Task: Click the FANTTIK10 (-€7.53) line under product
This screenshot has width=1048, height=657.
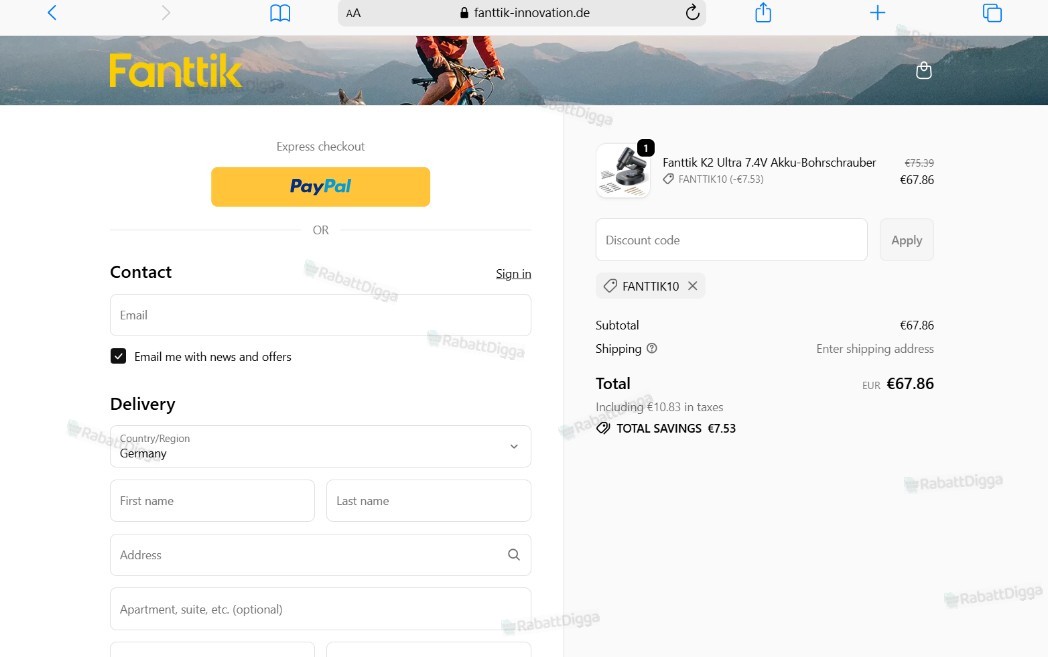Action: (713, 179)
